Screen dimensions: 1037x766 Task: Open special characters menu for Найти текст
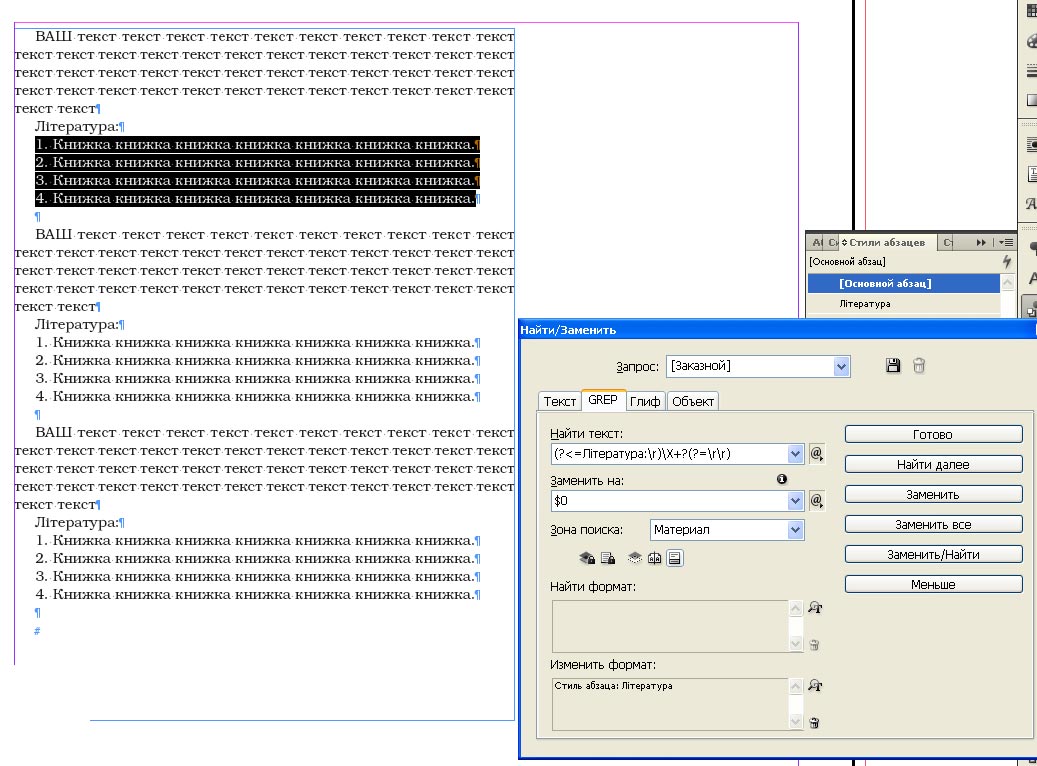point(816,454)
